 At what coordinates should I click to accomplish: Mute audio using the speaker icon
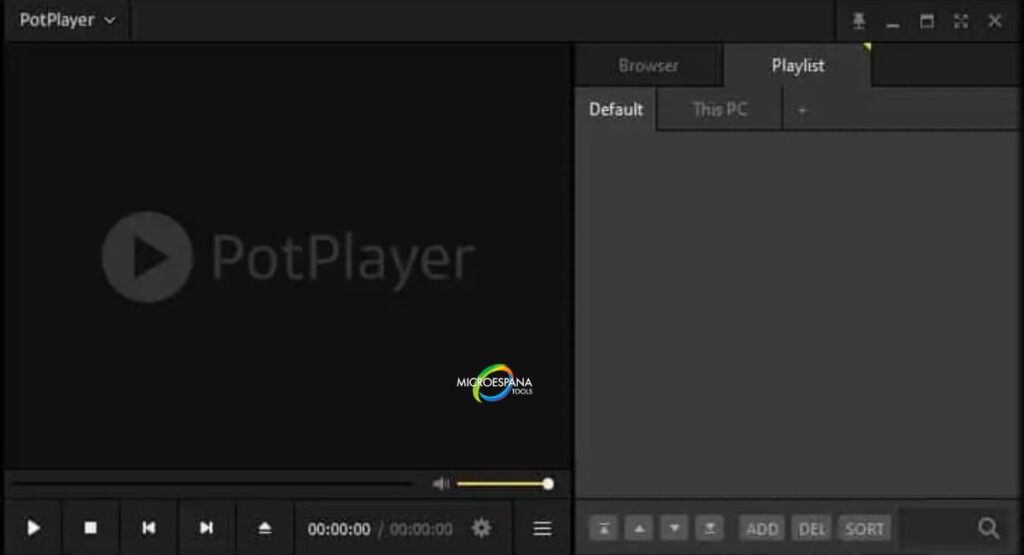coord(440,484)
